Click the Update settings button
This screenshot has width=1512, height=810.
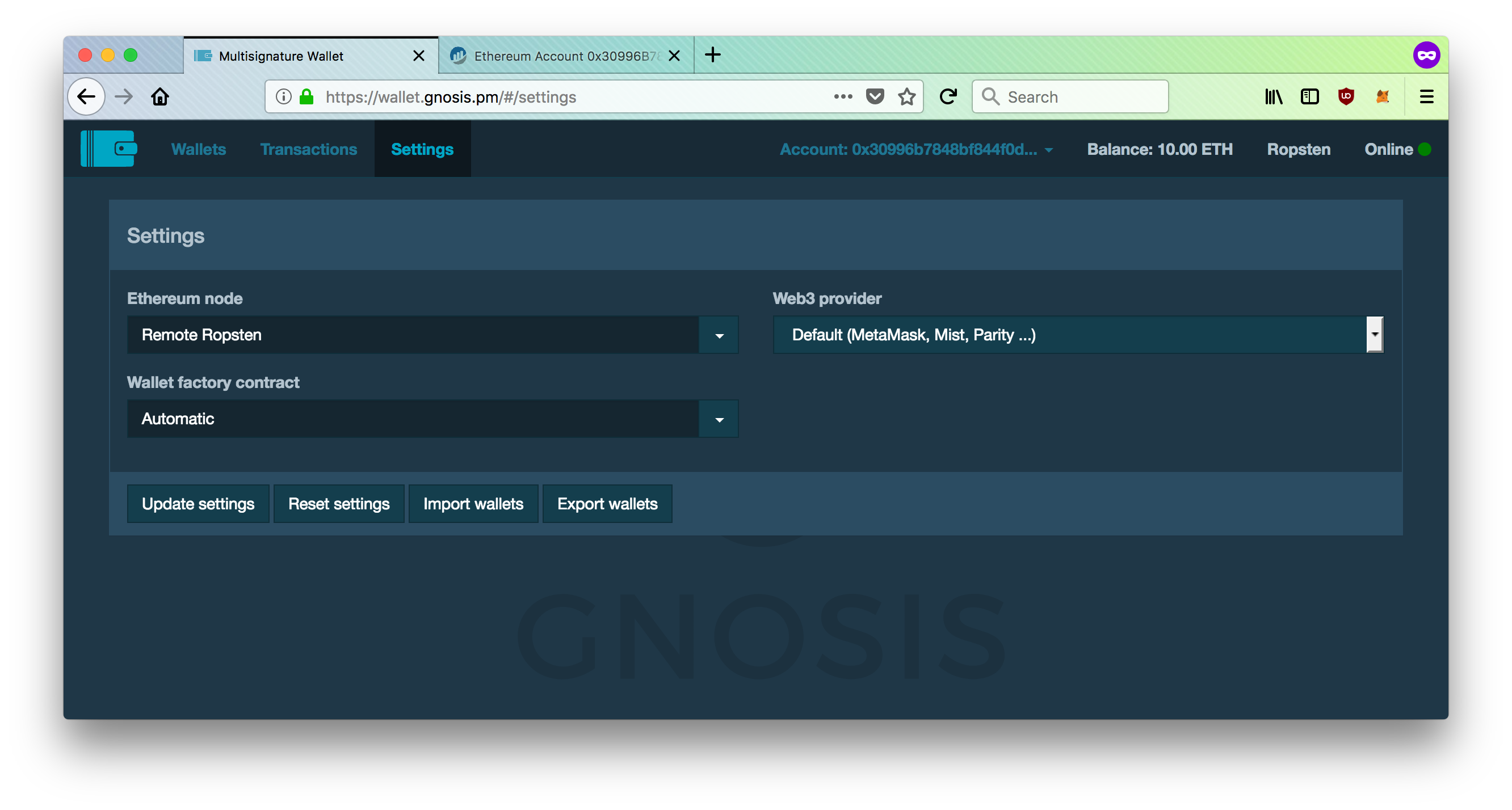[198, 503]
